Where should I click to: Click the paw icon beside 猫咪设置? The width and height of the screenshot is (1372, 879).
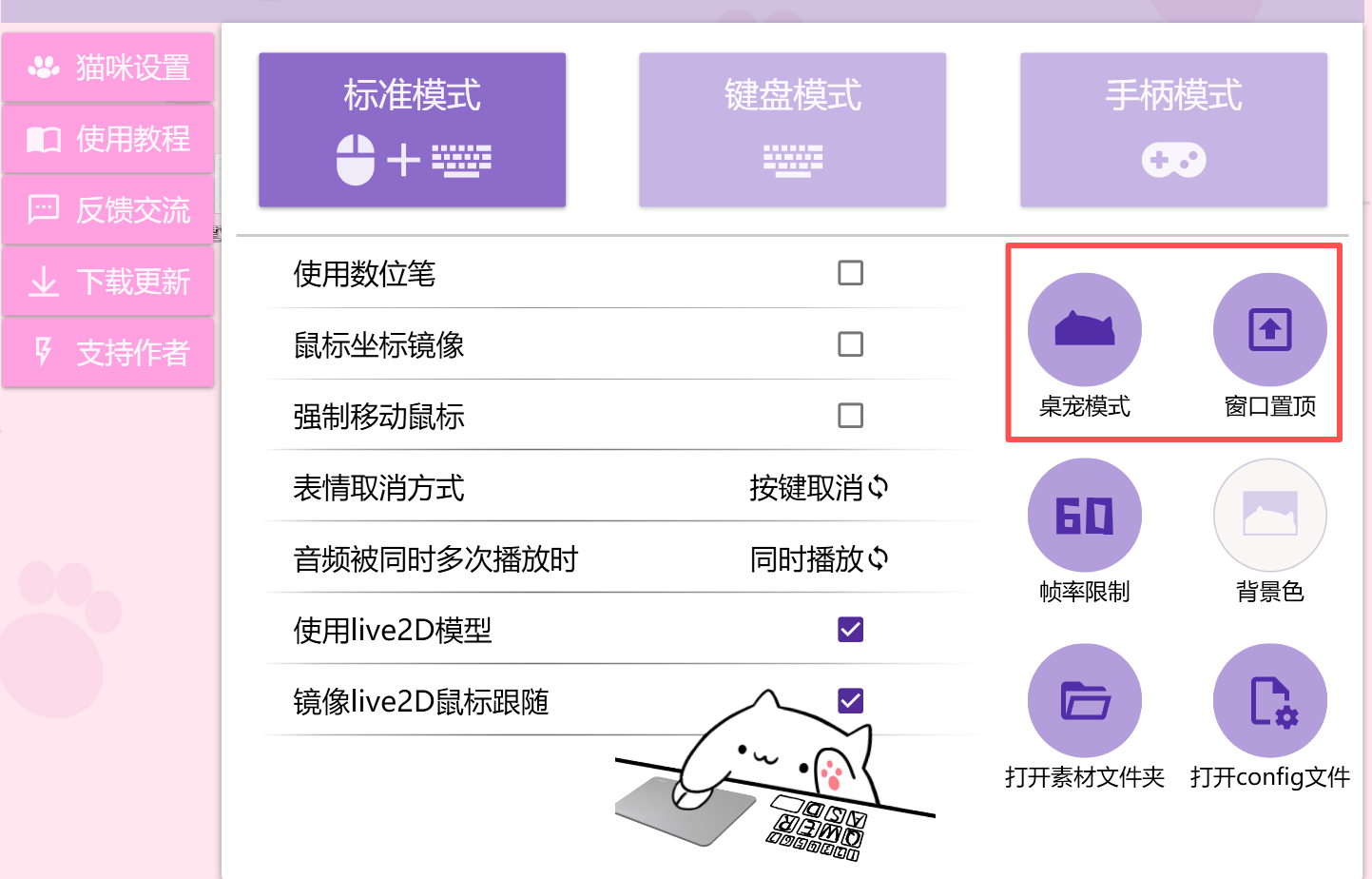(44, 68)
